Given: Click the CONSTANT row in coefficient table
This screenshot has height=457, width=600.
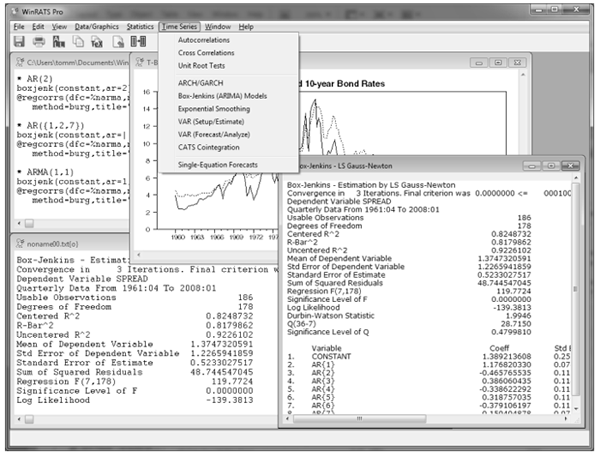Looking at the screenshot, I should 429,357.
